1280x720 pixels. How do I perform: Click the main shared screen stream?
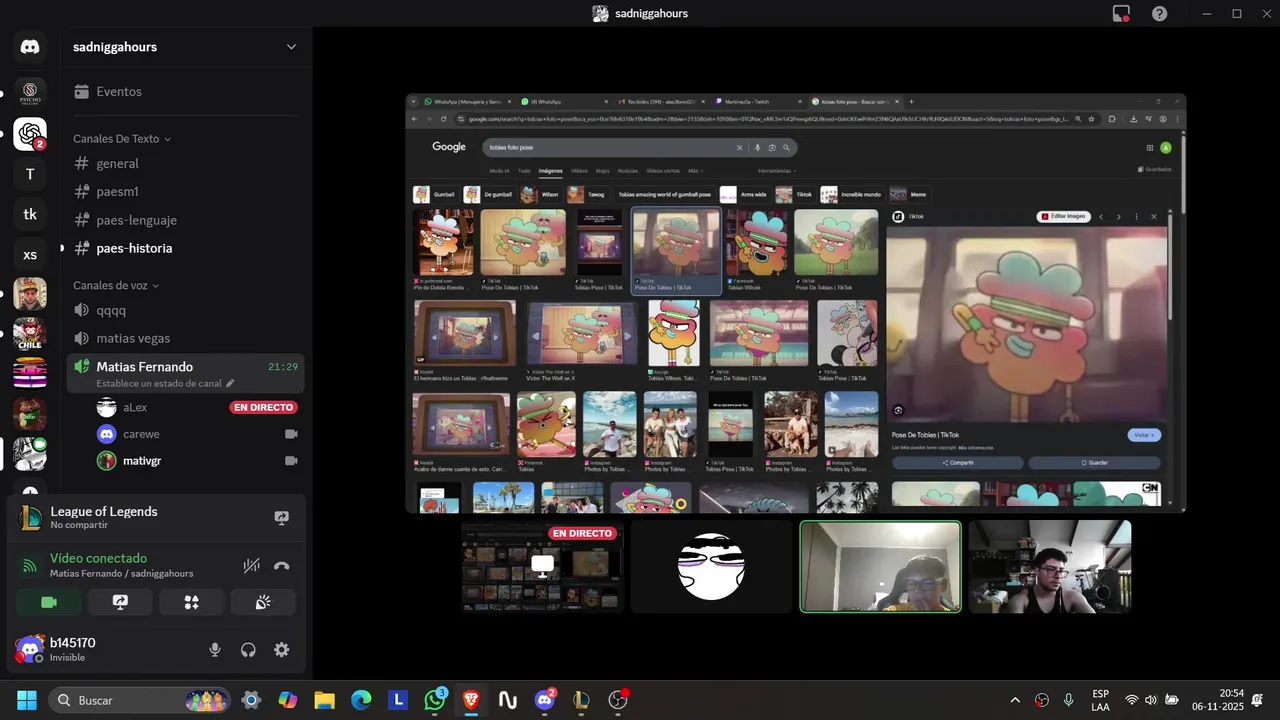tap(796, 303)
